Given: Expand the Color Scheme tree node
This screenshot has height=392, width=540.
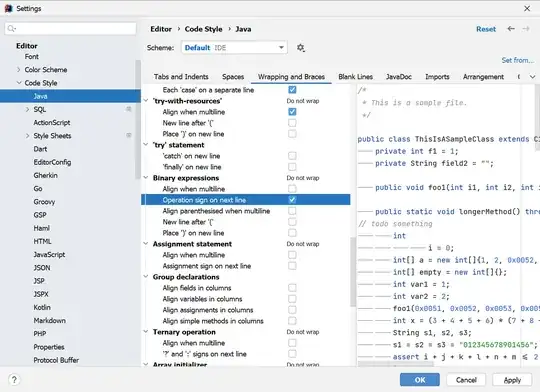Looking at the screenshot, I should click(x=19, y=70).
